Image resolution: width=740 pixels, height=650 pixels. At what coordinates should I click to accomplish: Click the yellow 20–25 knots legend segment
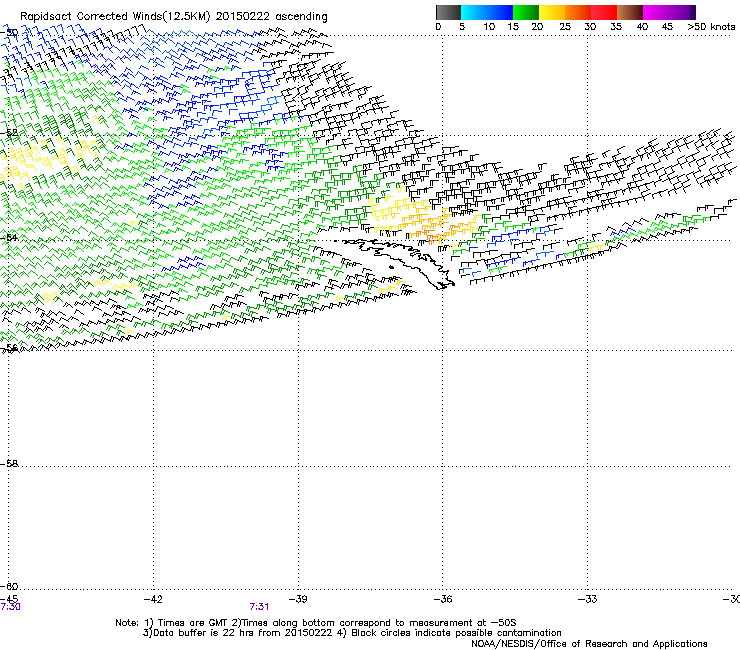point(552,12)
